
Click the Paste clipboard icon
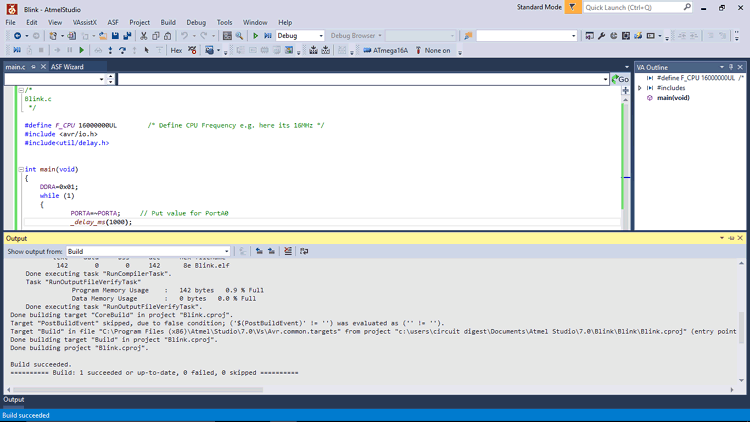(167, 36)
